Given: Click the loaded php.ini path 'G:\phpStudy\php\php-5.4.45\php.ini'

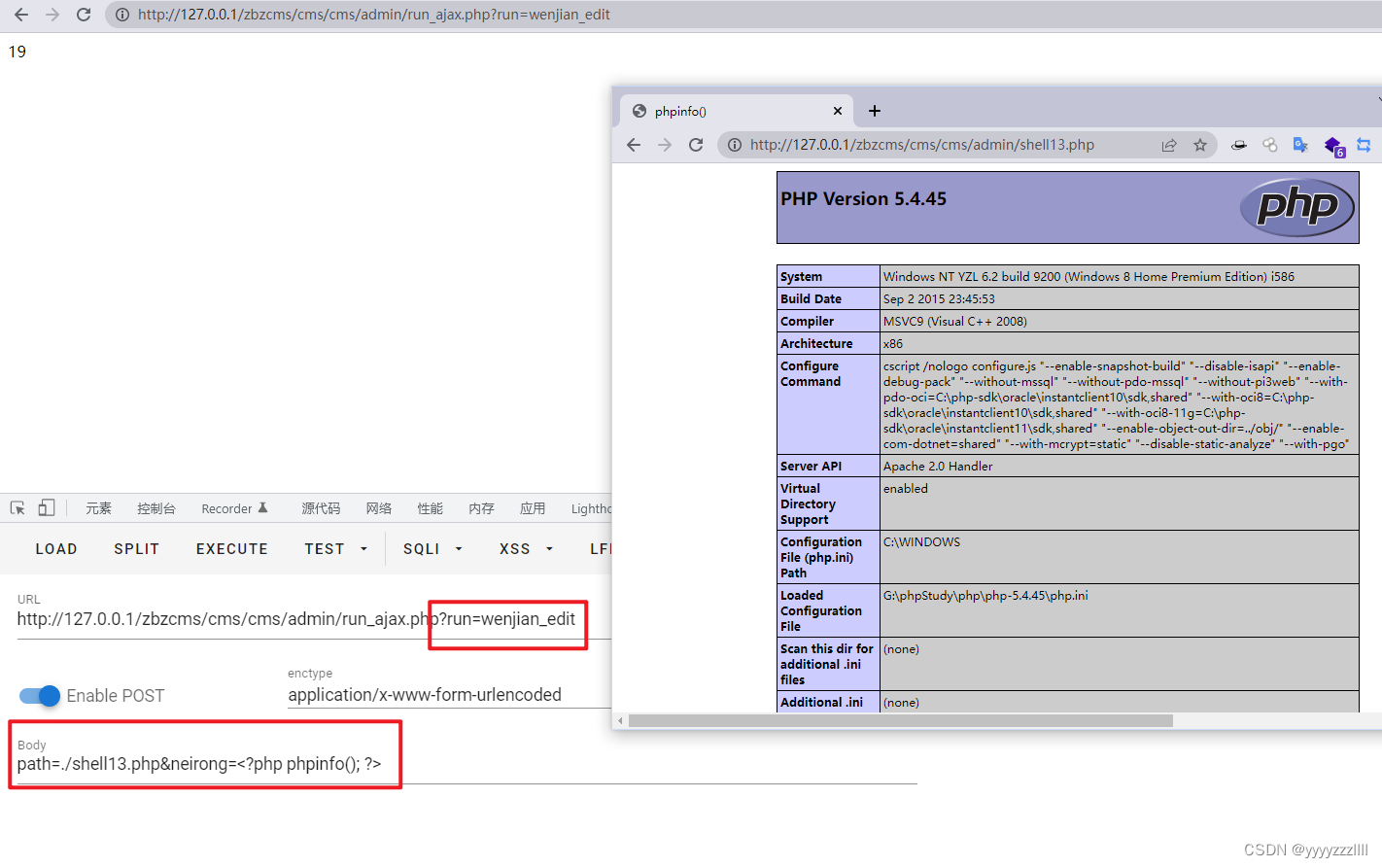Looking at the screenshot, I should click(985, 596).
